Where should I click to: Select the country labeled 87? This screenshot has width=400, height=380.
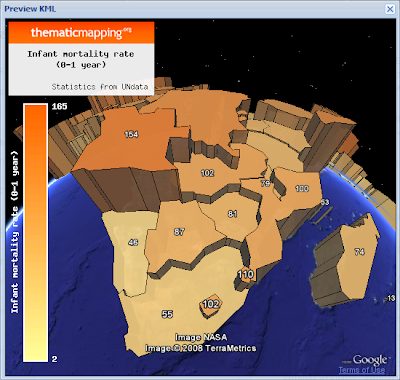click(179, 232)
